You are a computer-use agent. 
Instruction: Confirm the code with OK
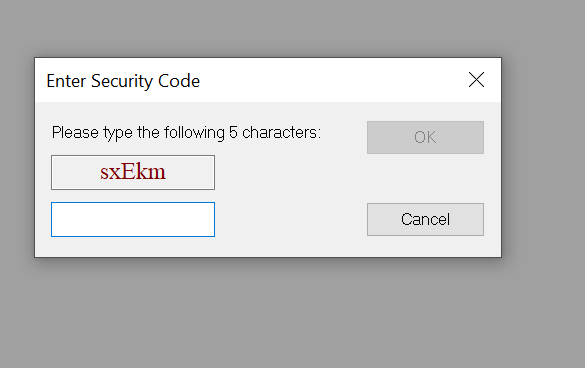(x=425, y=137)
